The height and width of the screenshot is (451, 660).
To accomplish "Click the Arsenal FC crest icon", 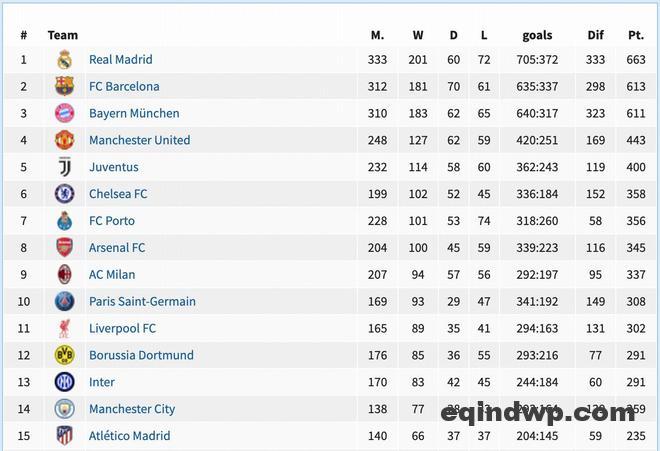I will (65, 248).
